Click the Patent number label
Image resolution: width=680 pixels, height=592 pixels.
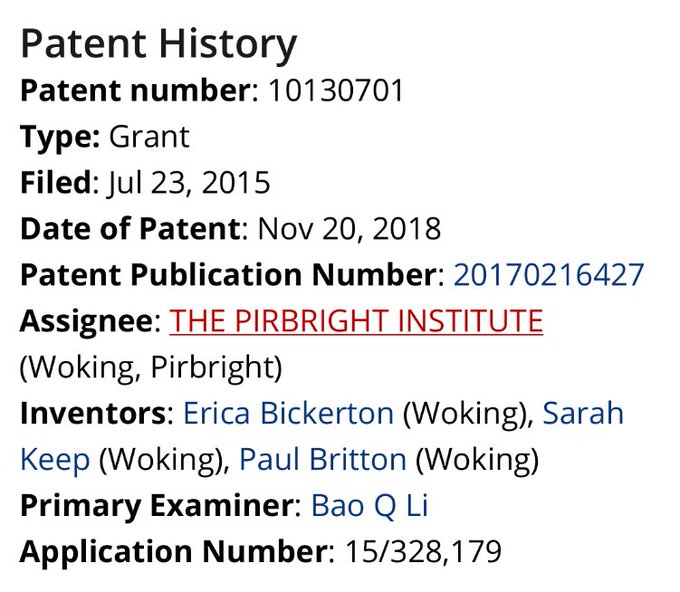[133, 91]
